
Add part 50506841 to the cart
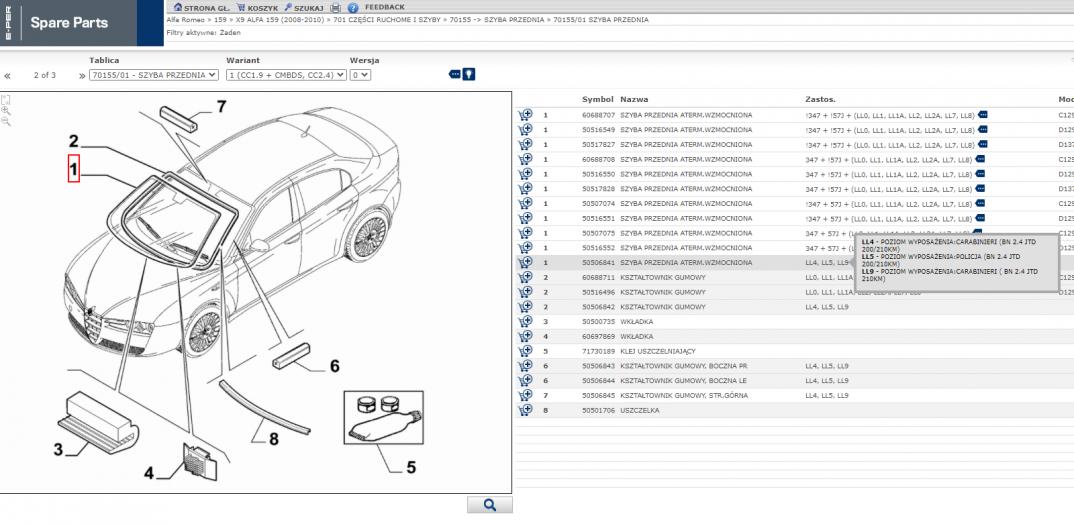tap(525, 262)
